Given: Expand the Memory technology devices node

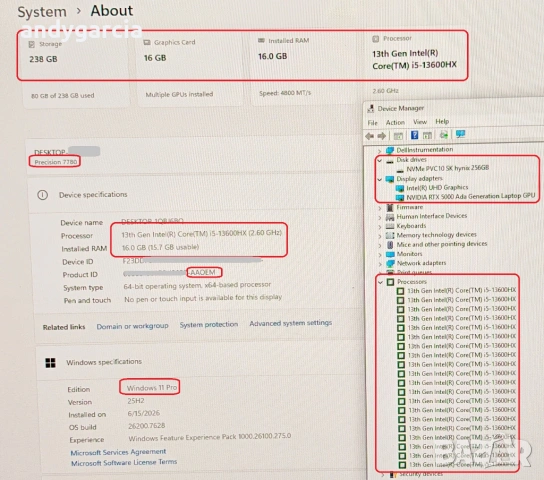Looking at the screenshot, I should (380, 236).
